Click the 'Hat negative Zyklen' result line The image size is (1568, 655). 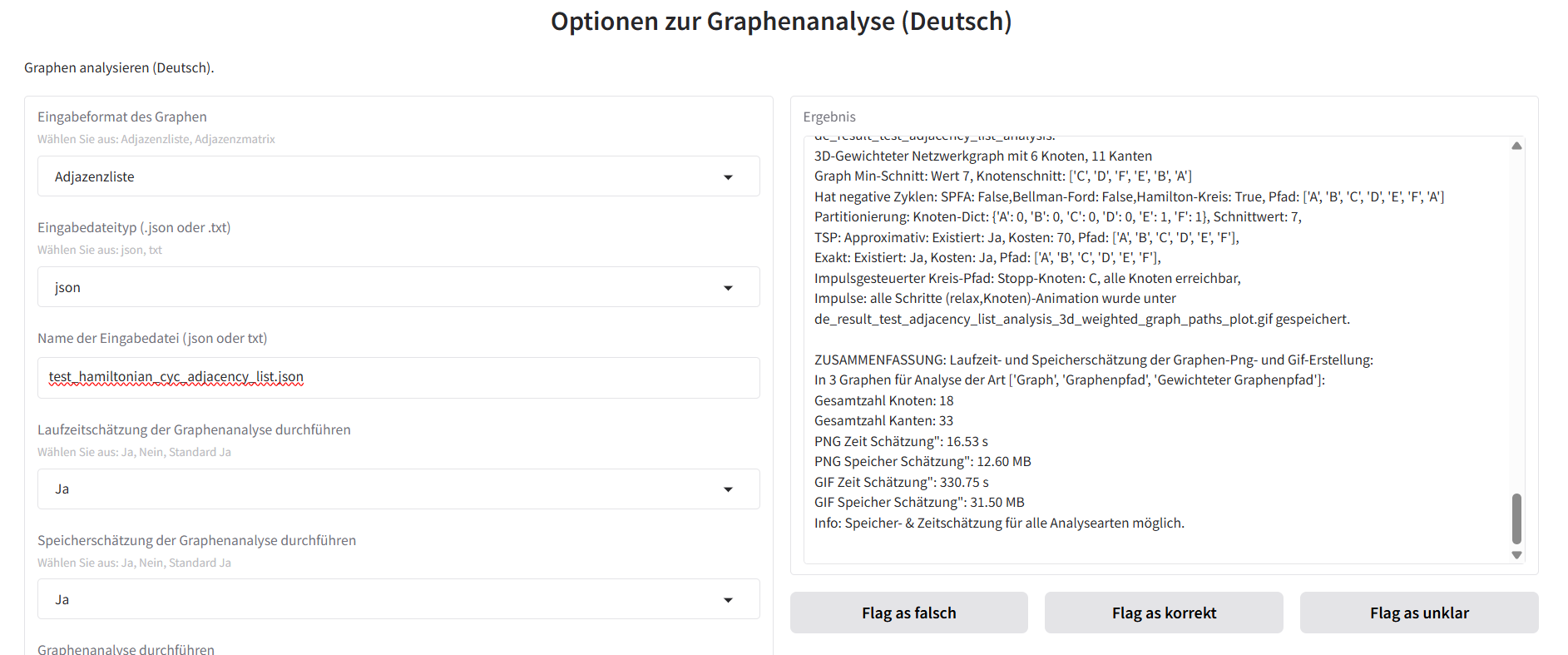pos(1130,196)
